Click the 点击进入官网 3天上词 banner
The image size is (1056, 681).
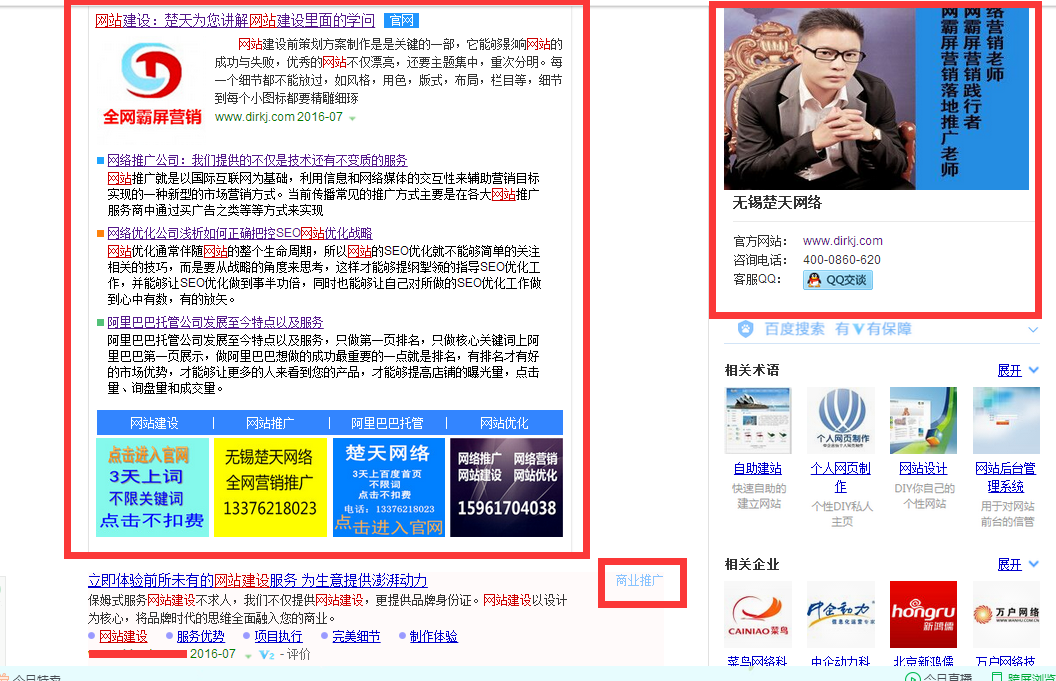pos(152,487)
